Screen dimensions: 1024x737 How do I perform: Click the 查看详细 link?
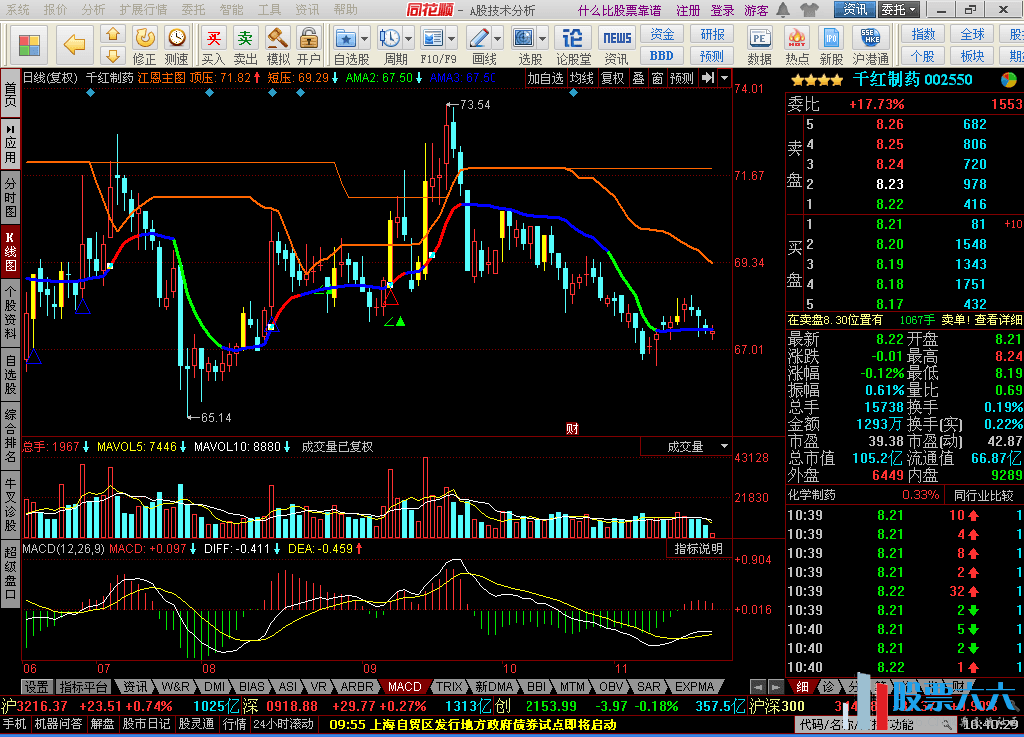click(x=999, y=320)
